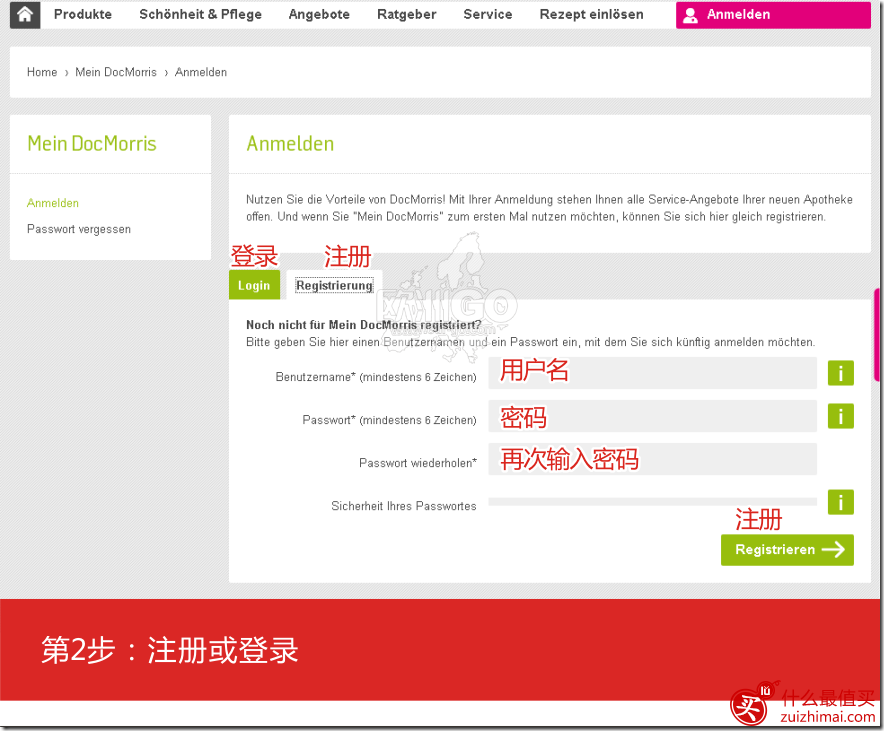Focus the Passwort wiederholen field
Image resolution: width=884 pixels, height=731 pixels.
point(652,459)
